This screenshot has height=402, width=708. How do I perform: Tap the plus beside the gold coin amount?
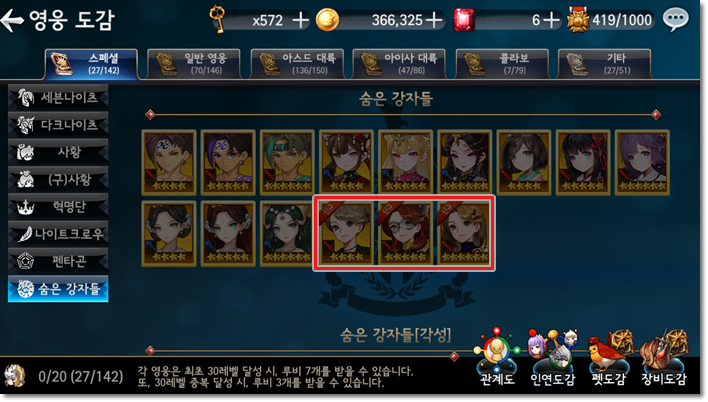[434, 20]
